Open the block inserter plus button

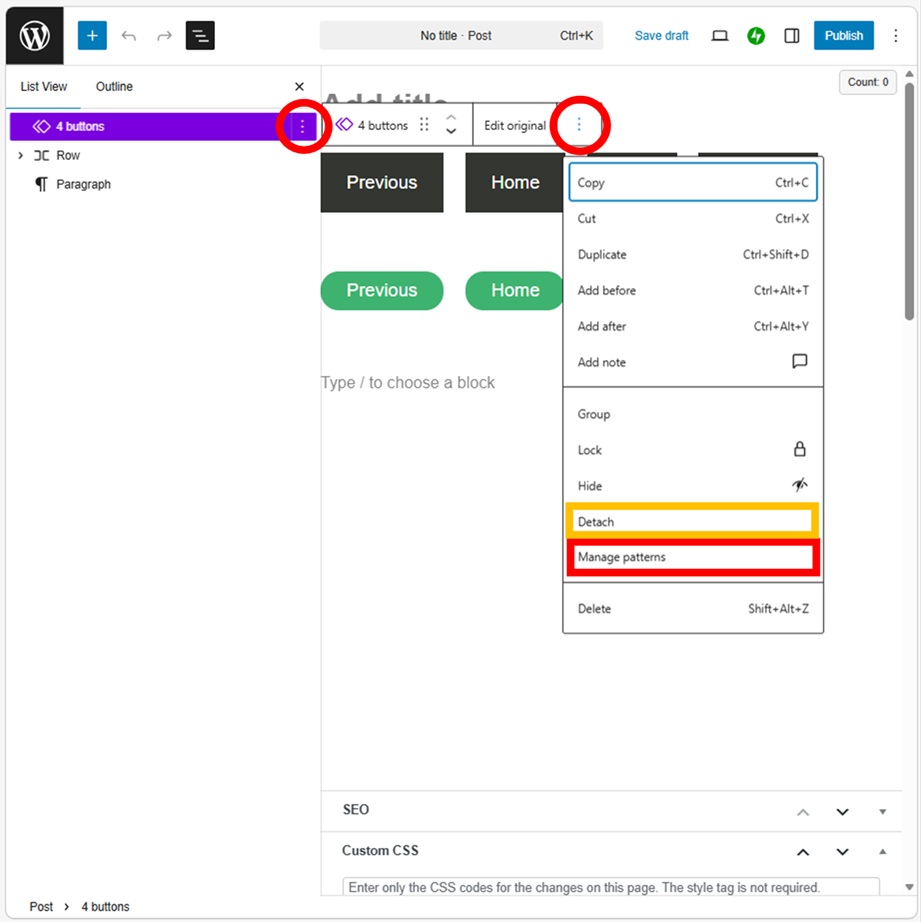(92, 36)
